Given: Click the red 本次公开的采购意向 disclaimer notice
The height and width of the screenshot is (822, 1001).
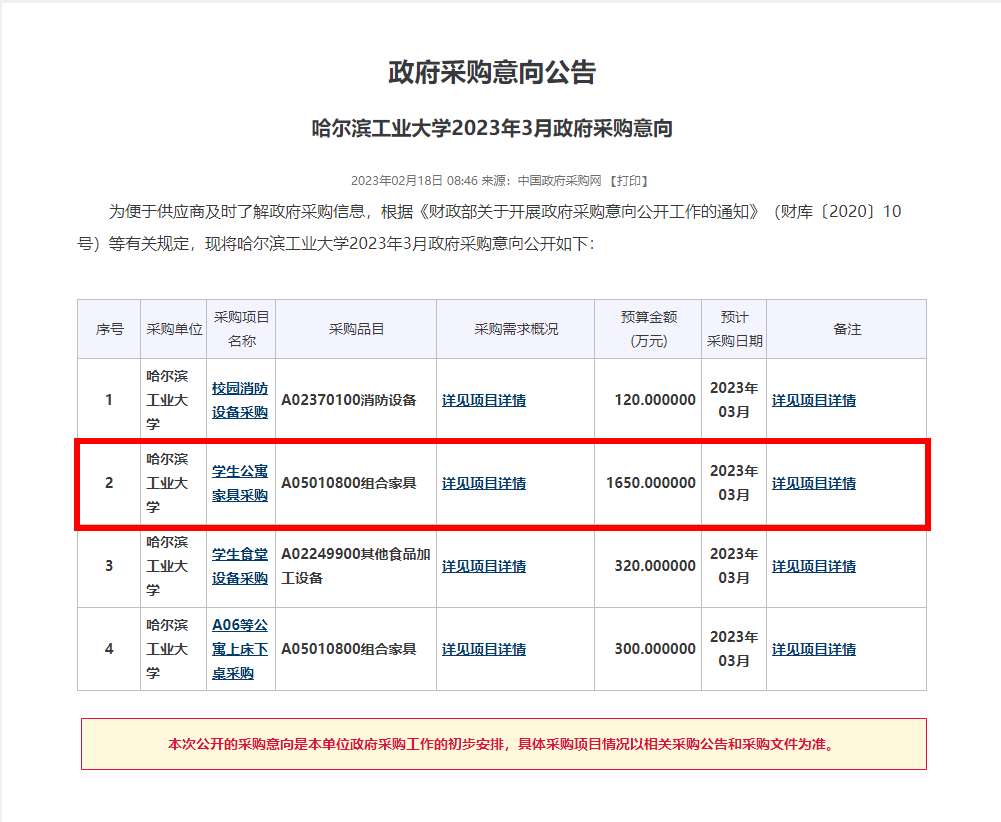Looking at the screenshot, I should 504,744.
